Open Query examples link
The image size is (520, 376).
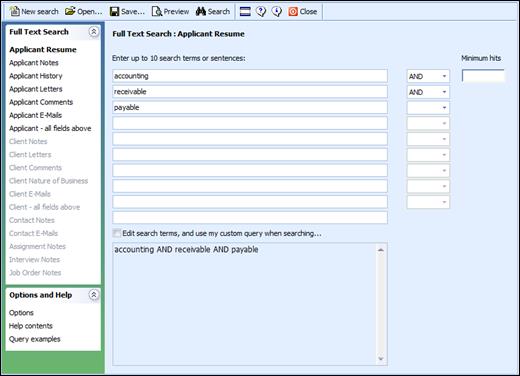click(x=35, y=339)
